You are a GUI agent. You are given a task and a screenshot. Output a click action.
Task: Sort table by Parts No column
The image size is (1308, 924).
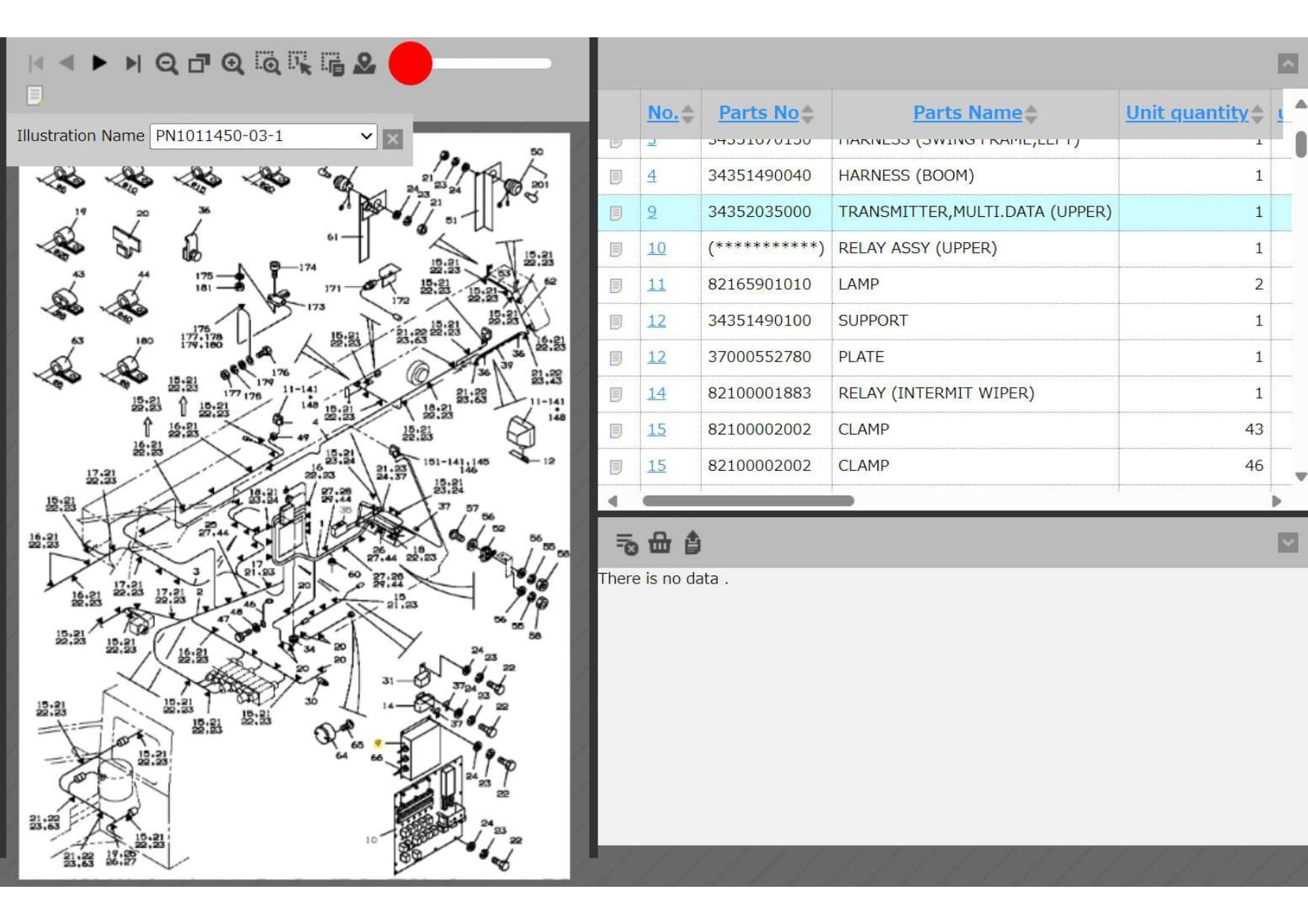pos(758,113)
